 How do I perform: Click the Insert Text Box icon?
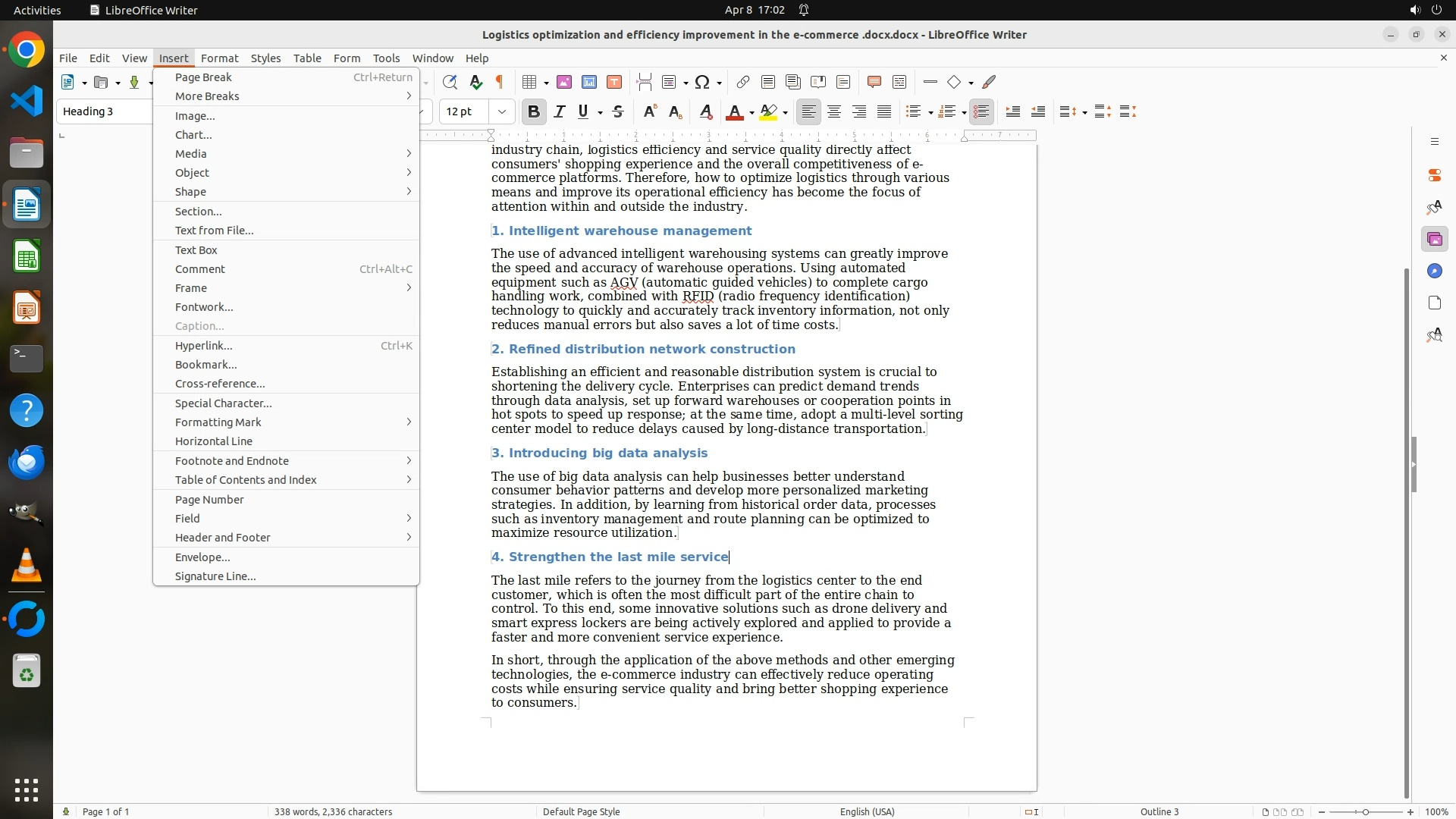(614, 82)
